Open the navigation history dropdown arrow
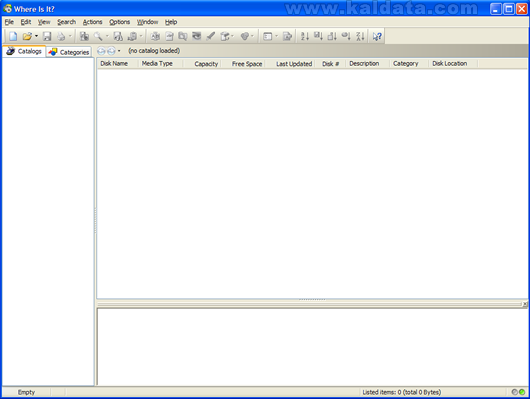The height and width of the screenshot is (399, 530). 119,51
